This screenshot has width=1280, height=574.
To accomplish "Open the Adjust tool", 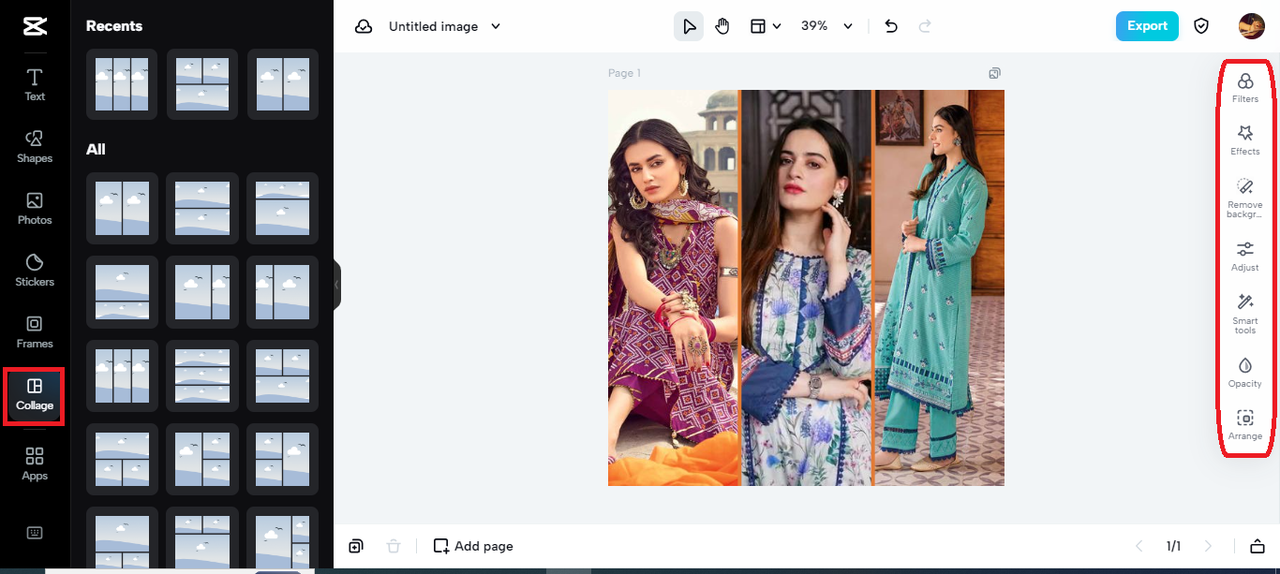I will (x=1245, y=256).
